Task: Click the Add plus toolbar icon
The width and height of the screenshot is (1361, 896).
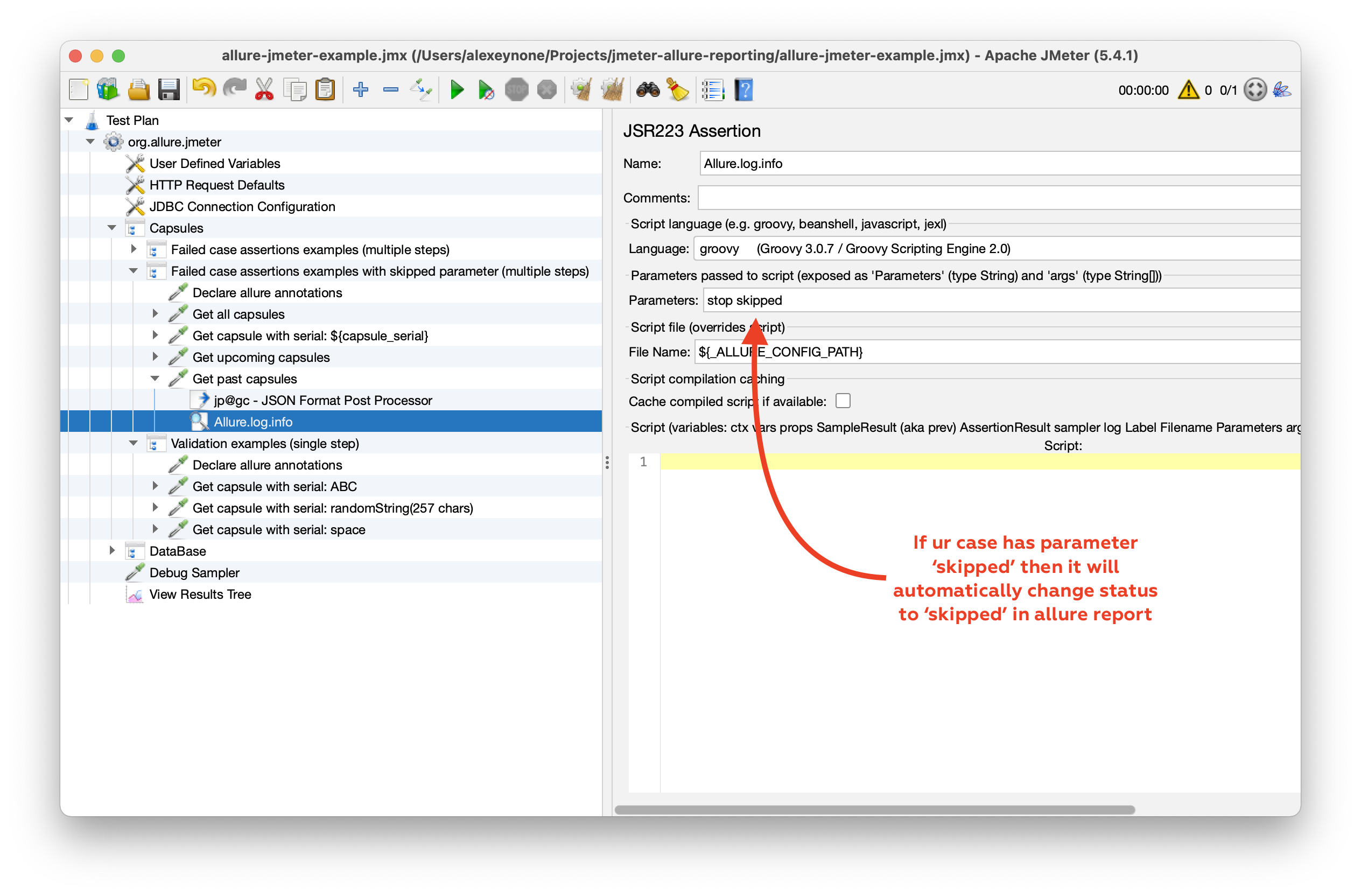Action: click(x=360, y=90)
